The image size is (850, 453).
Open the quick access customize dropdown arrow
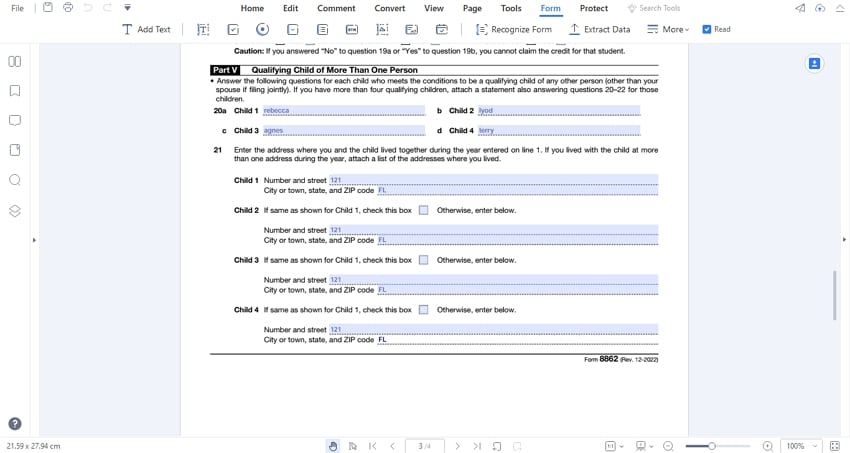[127, 8]
